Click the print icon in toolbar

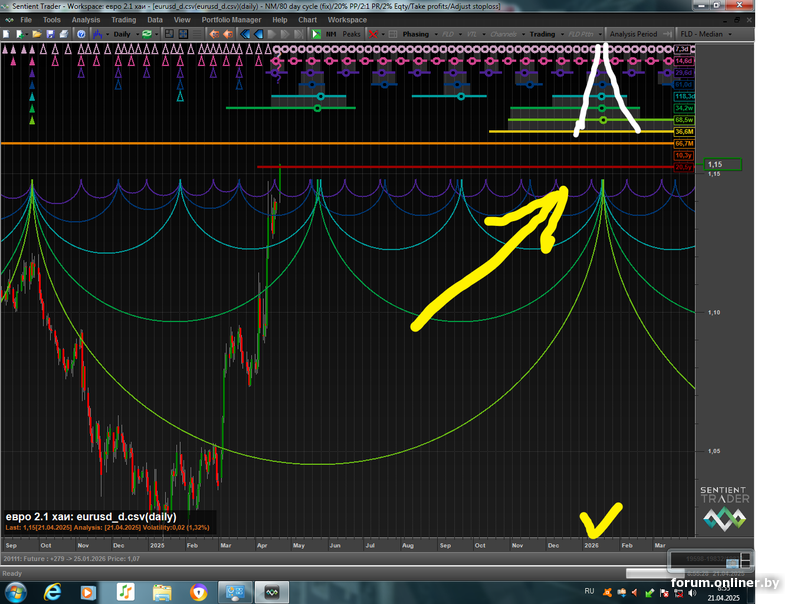click(65, 34)
